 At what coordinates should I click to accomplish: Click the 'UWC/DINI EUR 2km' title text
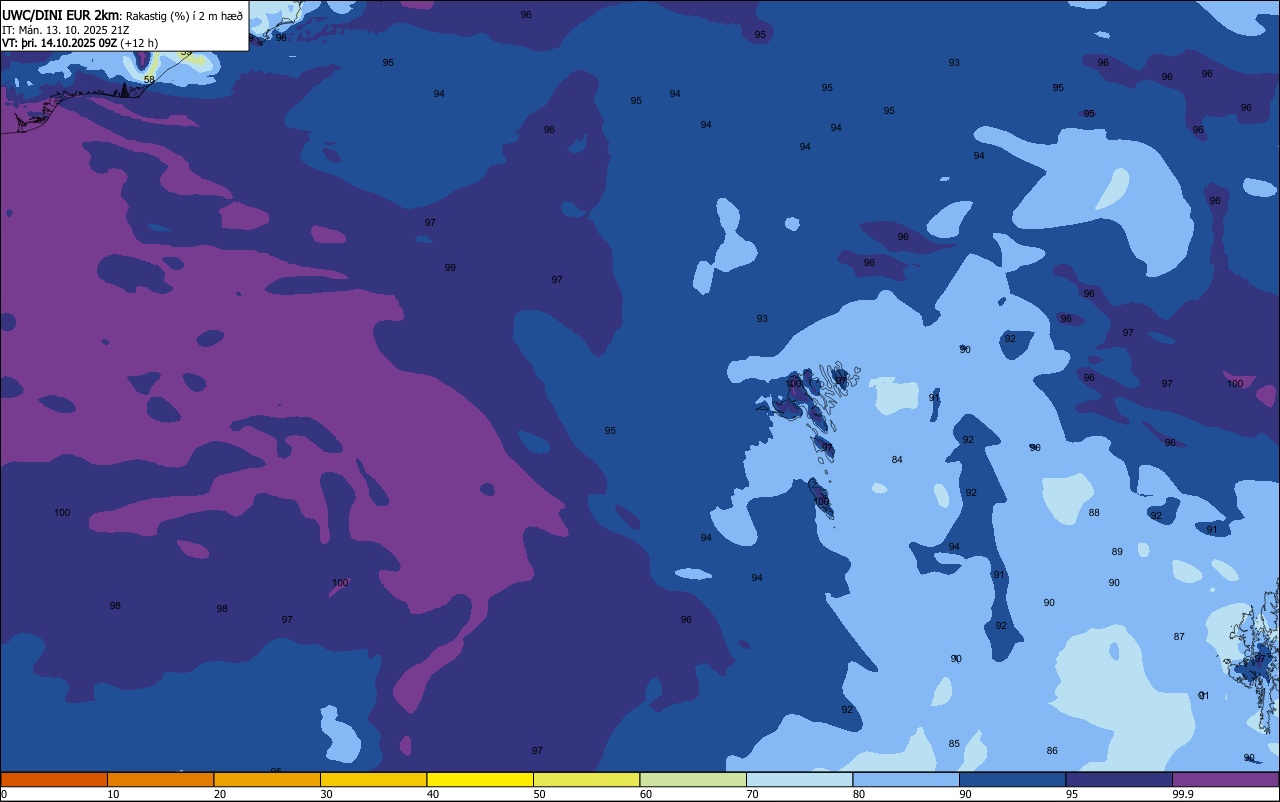coord(62,14)
